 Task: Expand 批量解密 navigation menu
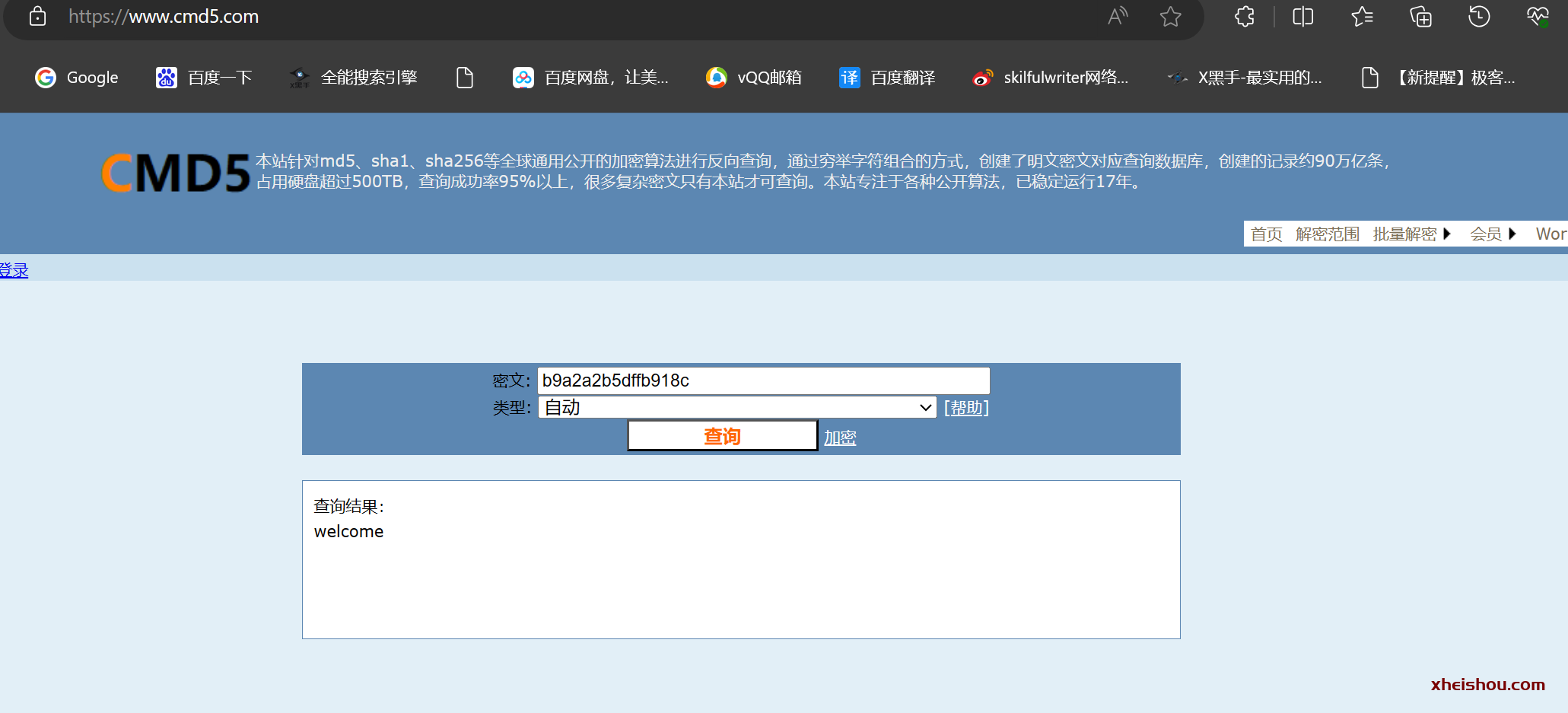coord(1412,234)
